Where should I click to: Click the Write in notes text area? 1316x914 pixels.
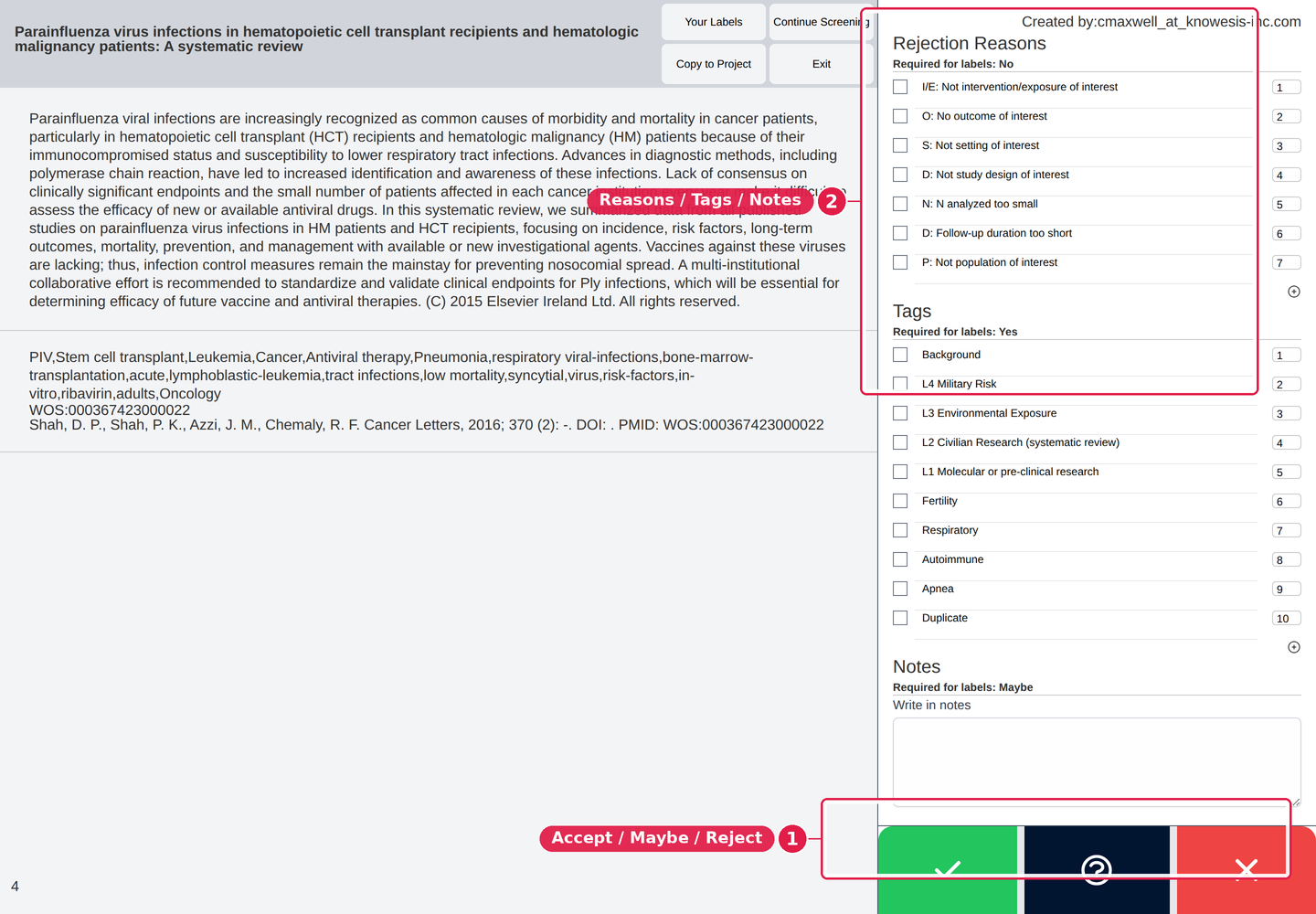coord(1097,761)
